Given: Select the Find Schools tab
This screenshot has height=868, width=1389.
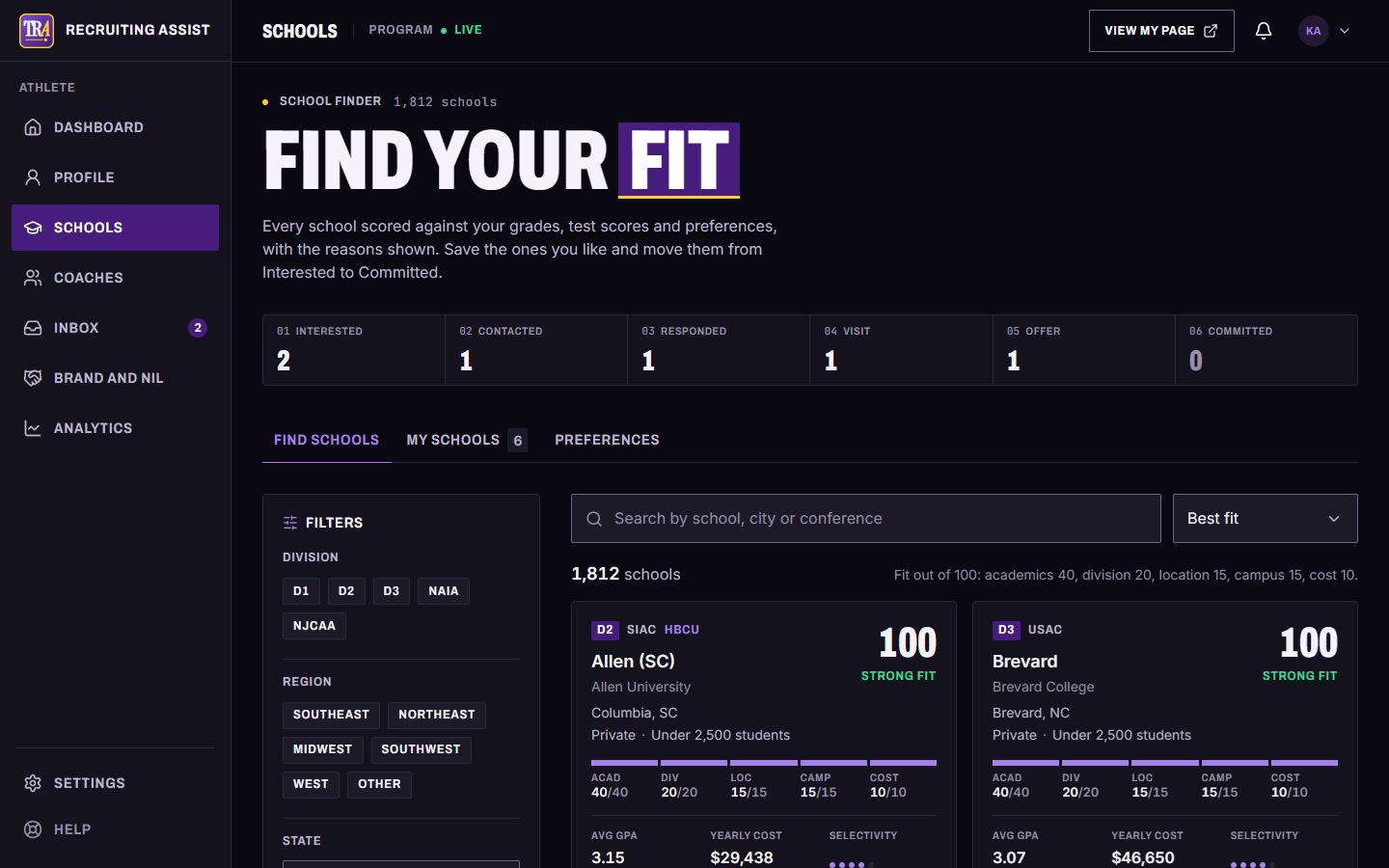Looking at the screenshot, I should pos(326,440).
